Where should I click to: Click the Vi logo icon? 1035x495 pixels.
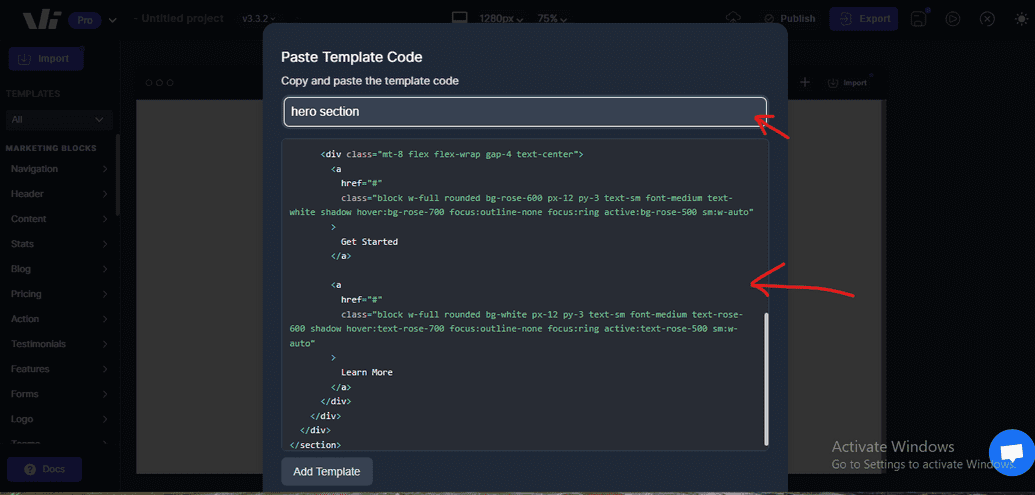point(41,20)
